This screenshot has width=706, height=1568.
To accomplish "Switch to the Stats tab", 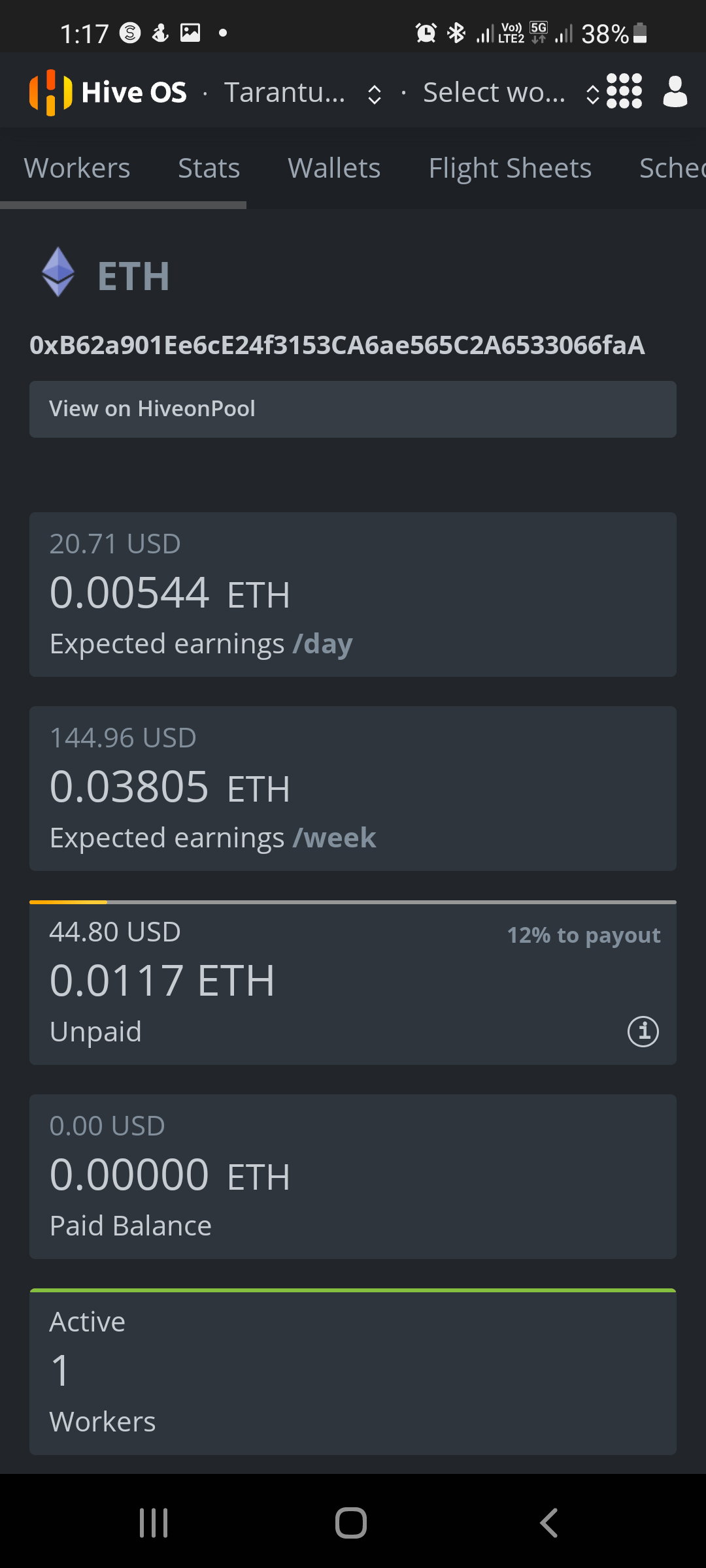I will tap(209, 168).
